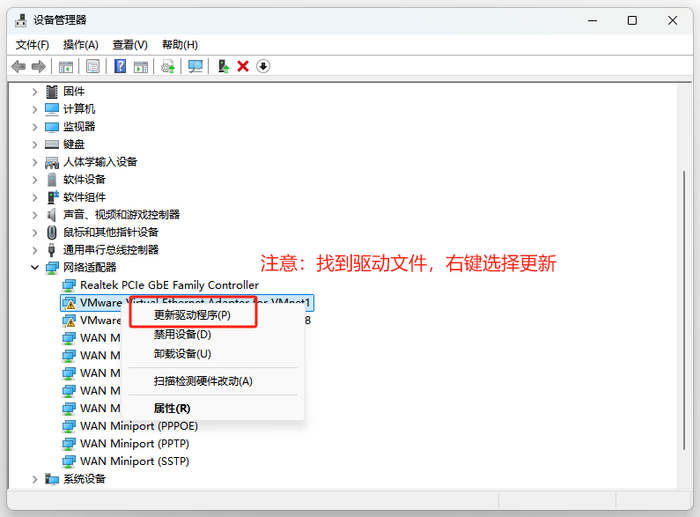The width and height of the screenshot is (700, 517).
Task: Expand the 软件设备 category
Action: coord(34,180)
